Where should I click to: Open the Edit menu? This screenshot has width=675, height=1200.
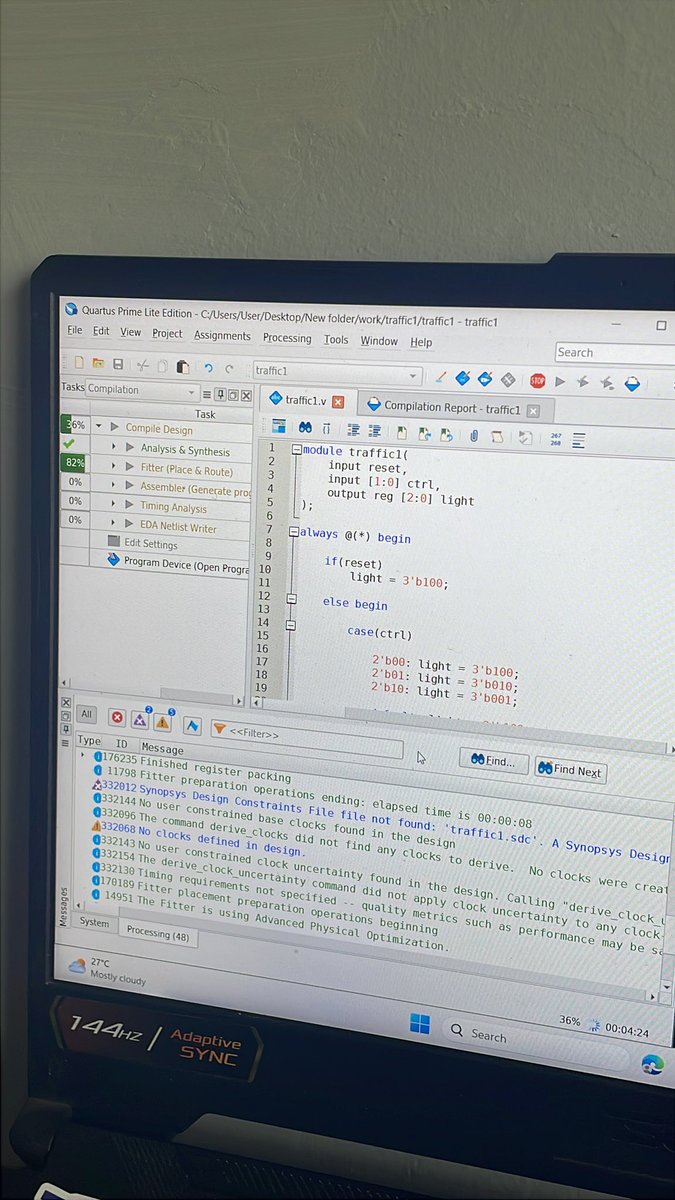coord(101,332)
